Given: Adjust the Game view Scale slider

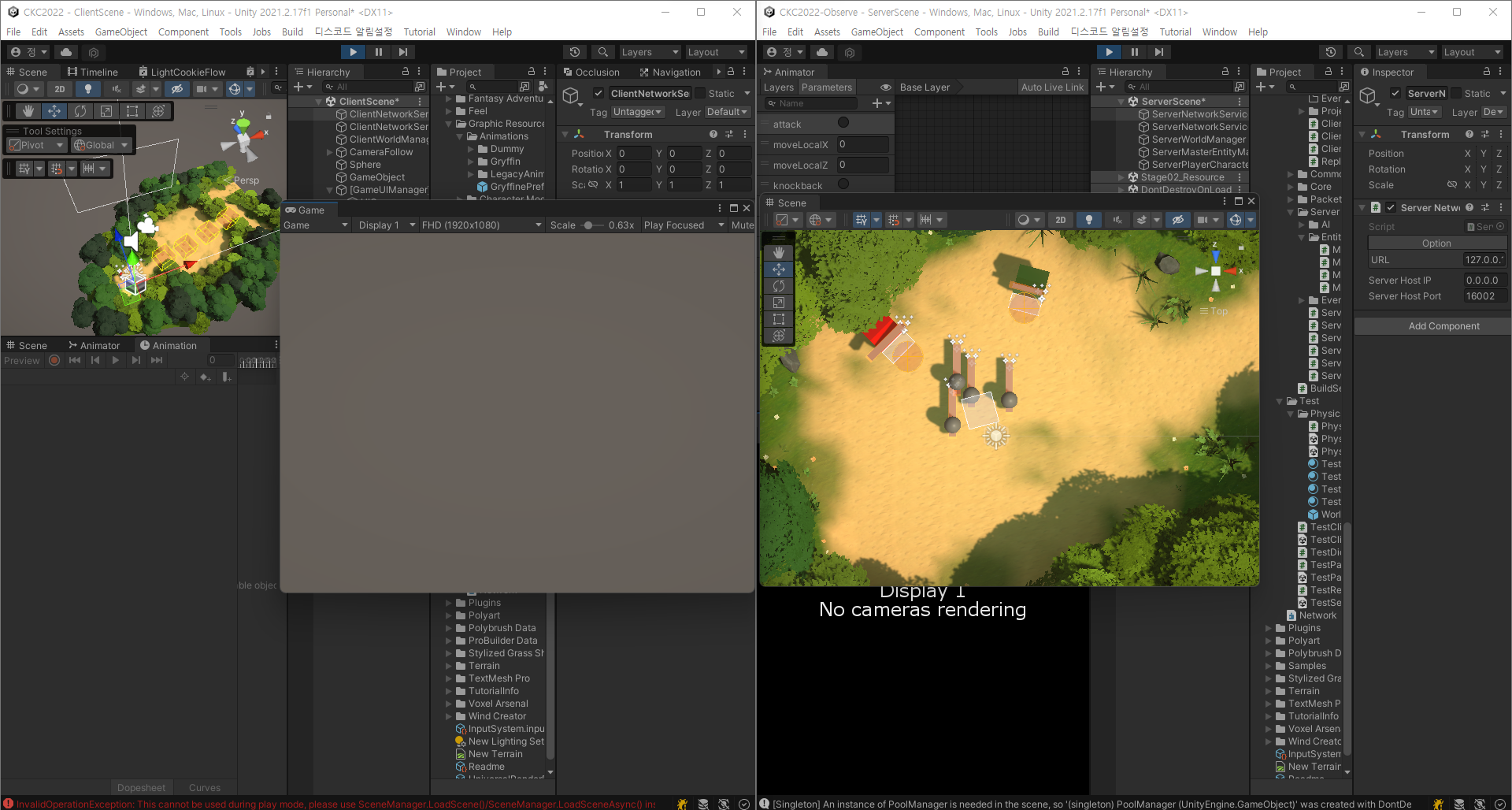Looking at the screenshot, I should pos(589,225).
